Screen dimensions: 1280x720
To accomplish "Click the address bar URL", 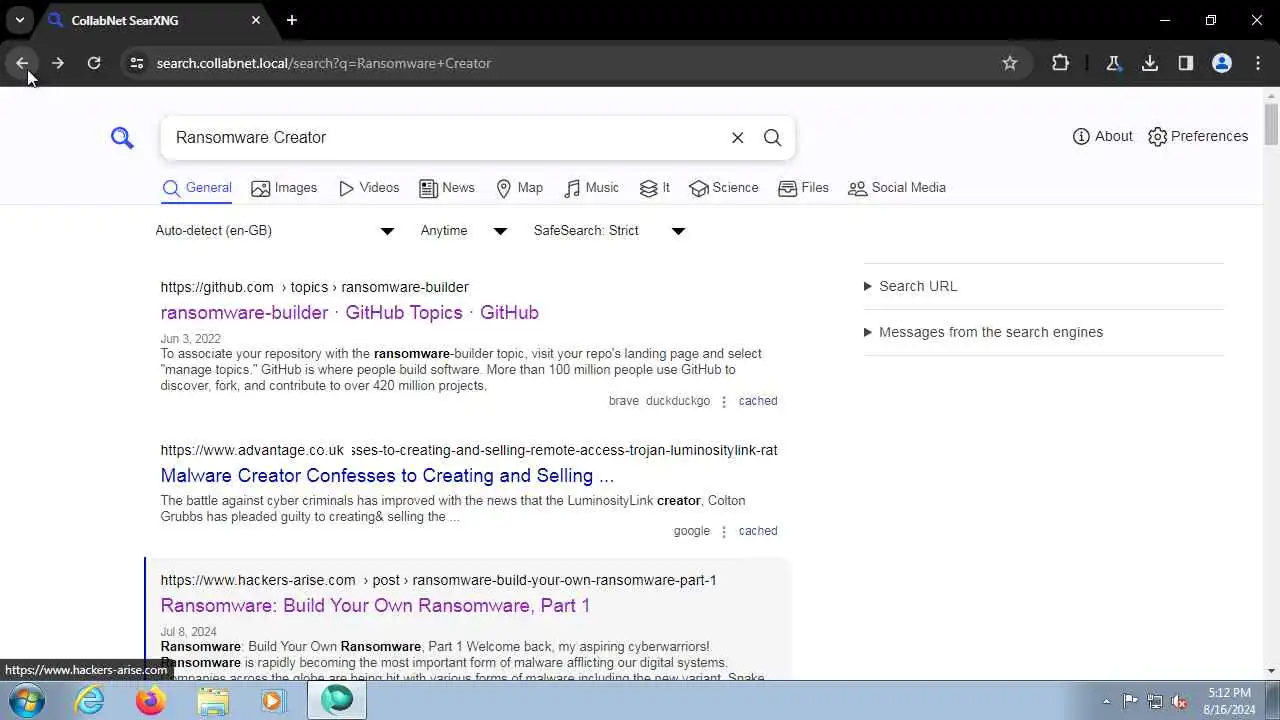I will point(324,63).
